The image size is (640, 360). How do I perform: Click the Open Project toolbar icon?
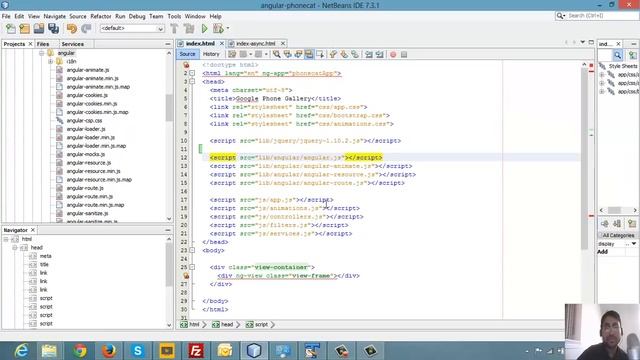coord(39,29)
